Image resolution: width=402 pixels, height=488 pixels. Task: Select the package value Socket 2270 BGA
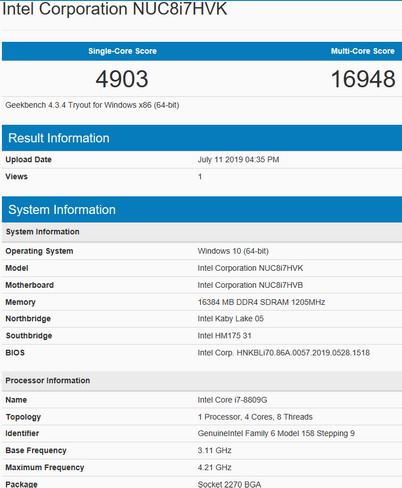[229, 484]
